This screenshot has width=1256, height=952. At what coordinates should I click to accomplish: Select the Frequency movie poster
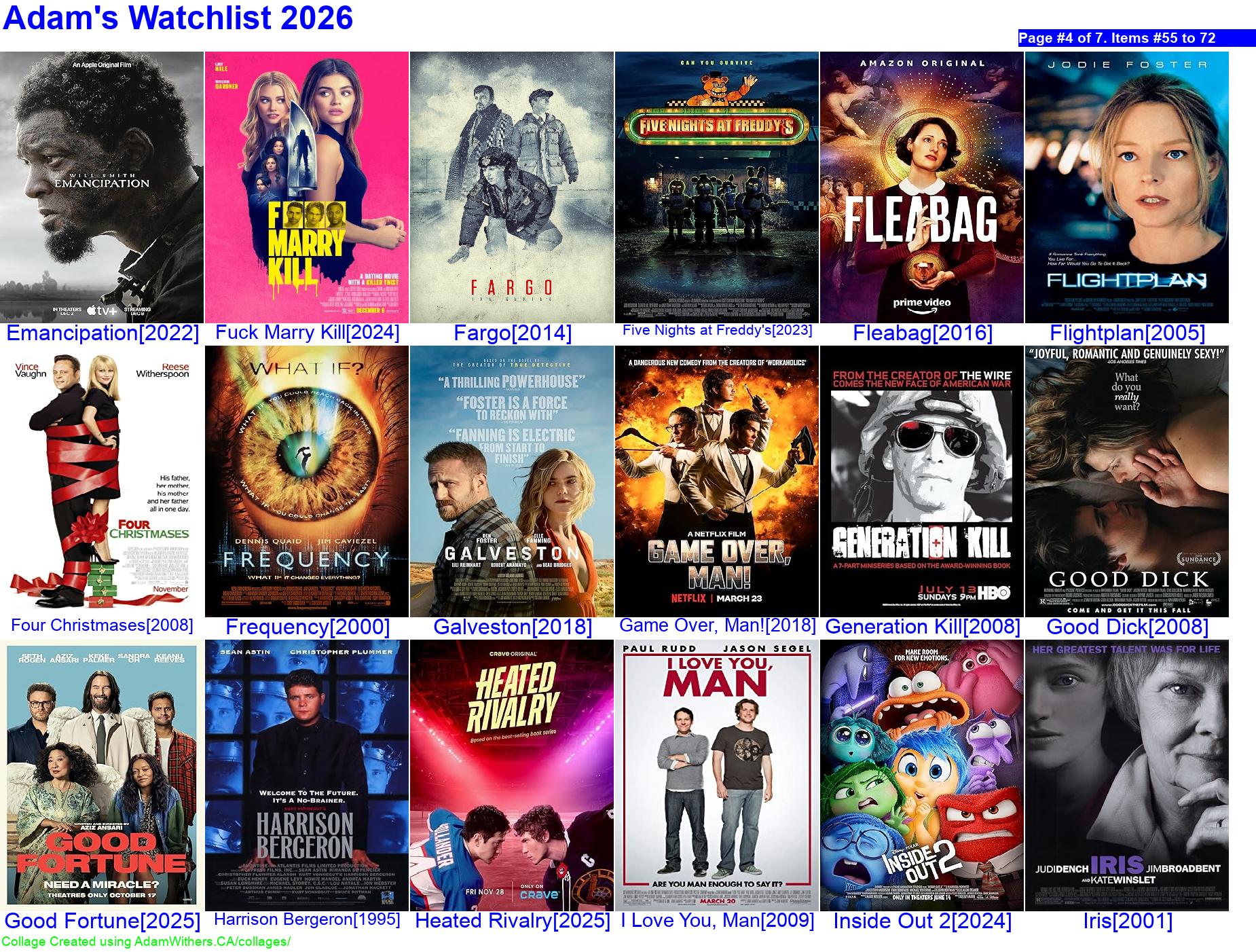(307, 481)
